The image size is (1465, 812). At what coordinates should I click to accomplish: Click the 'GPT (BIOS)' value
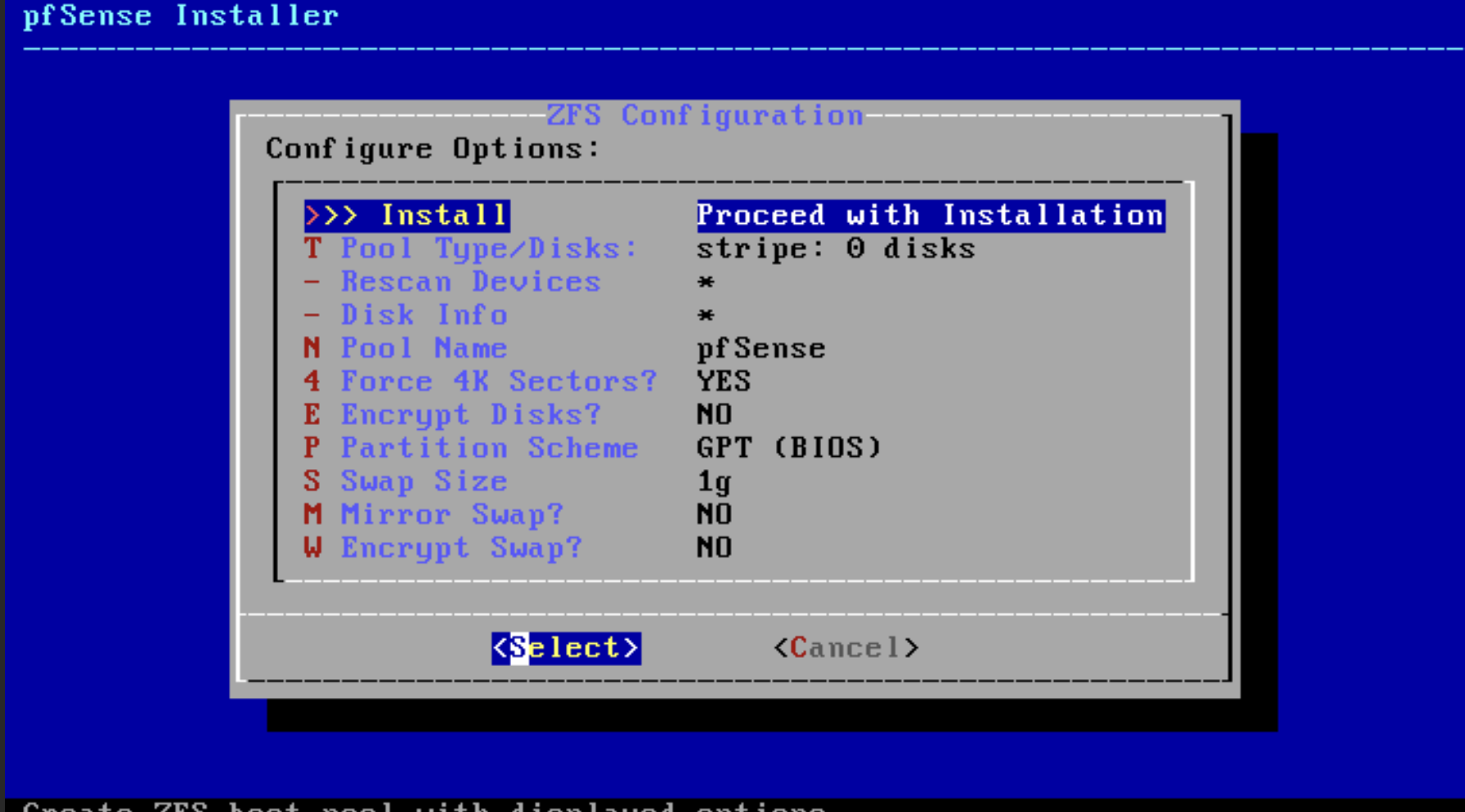coord(789,448)
